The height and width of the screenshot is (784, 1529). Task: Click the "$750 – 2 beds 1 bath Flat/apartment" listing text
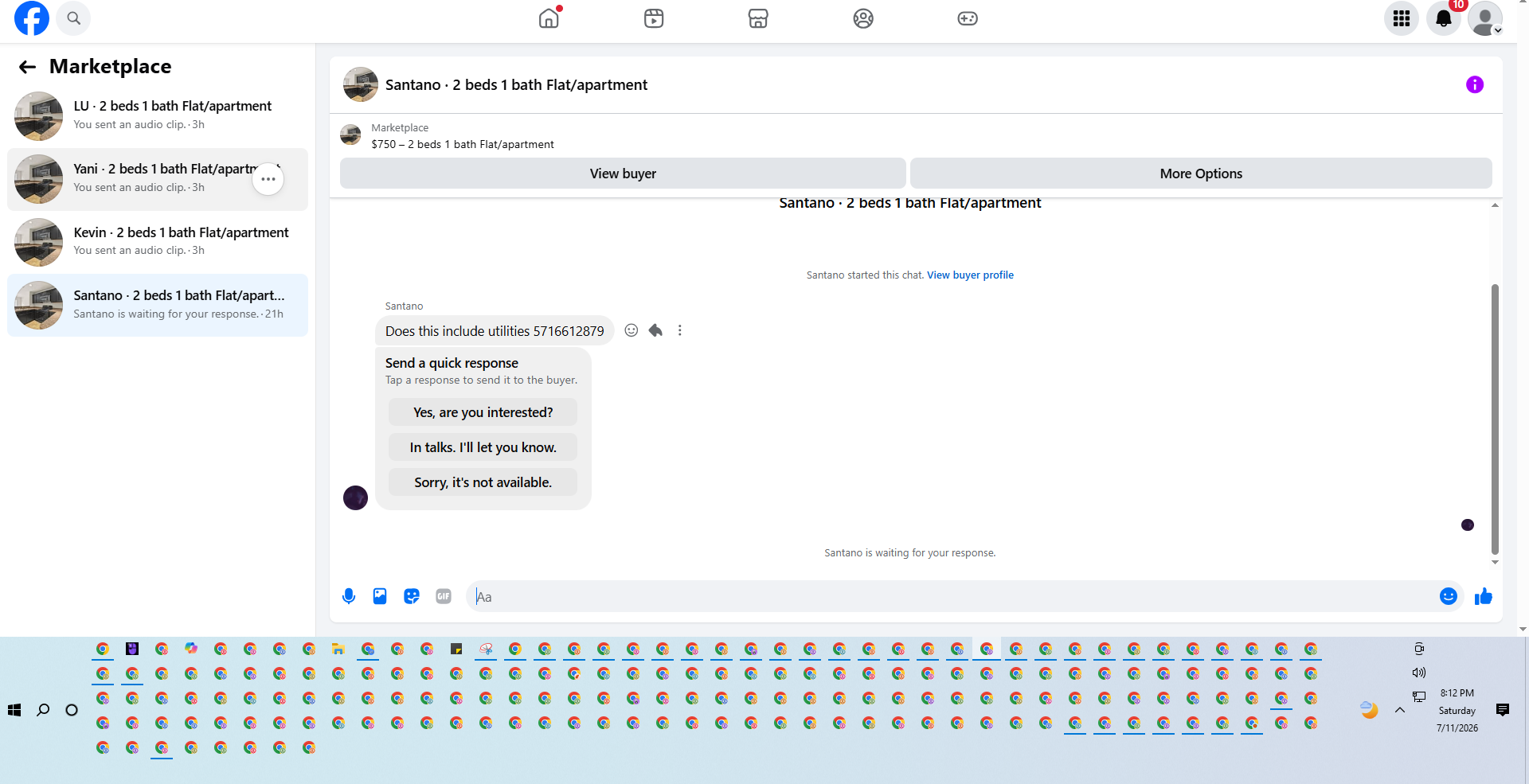[x=463, y=144]
